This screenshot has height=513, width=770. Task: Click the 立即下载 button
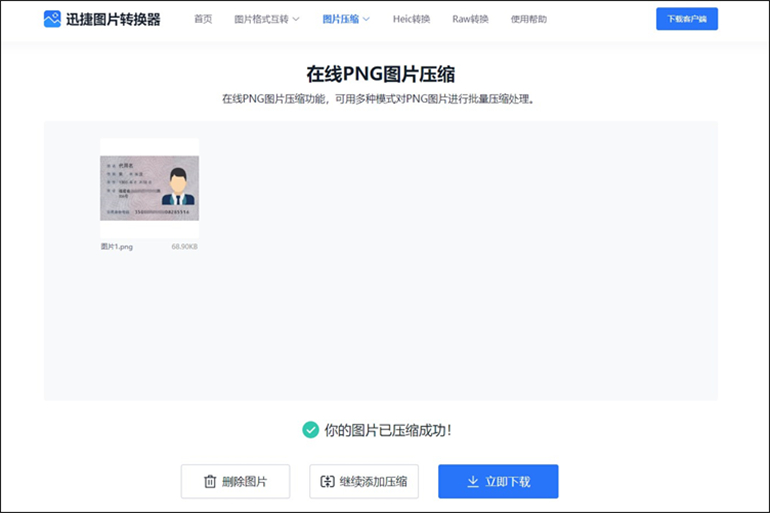click(498, 482)
